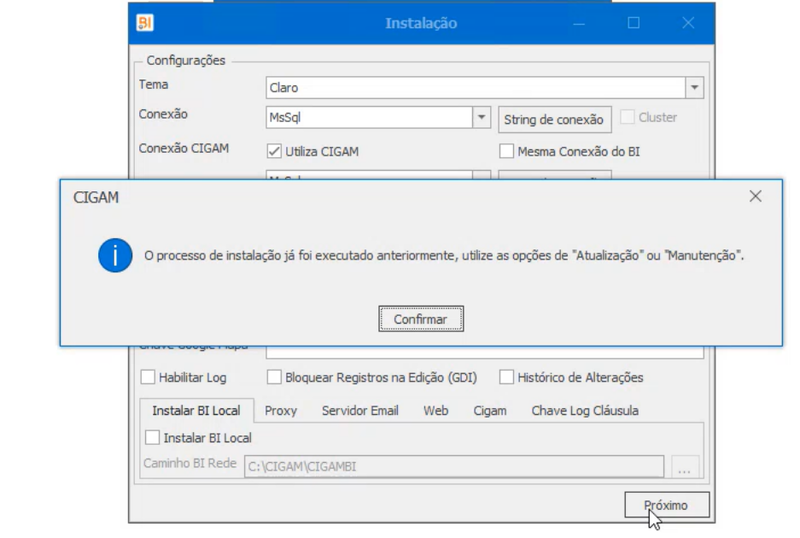Enable Histórico de Alterações checkbox
800x538 pixels.
(x=507, y=378)
